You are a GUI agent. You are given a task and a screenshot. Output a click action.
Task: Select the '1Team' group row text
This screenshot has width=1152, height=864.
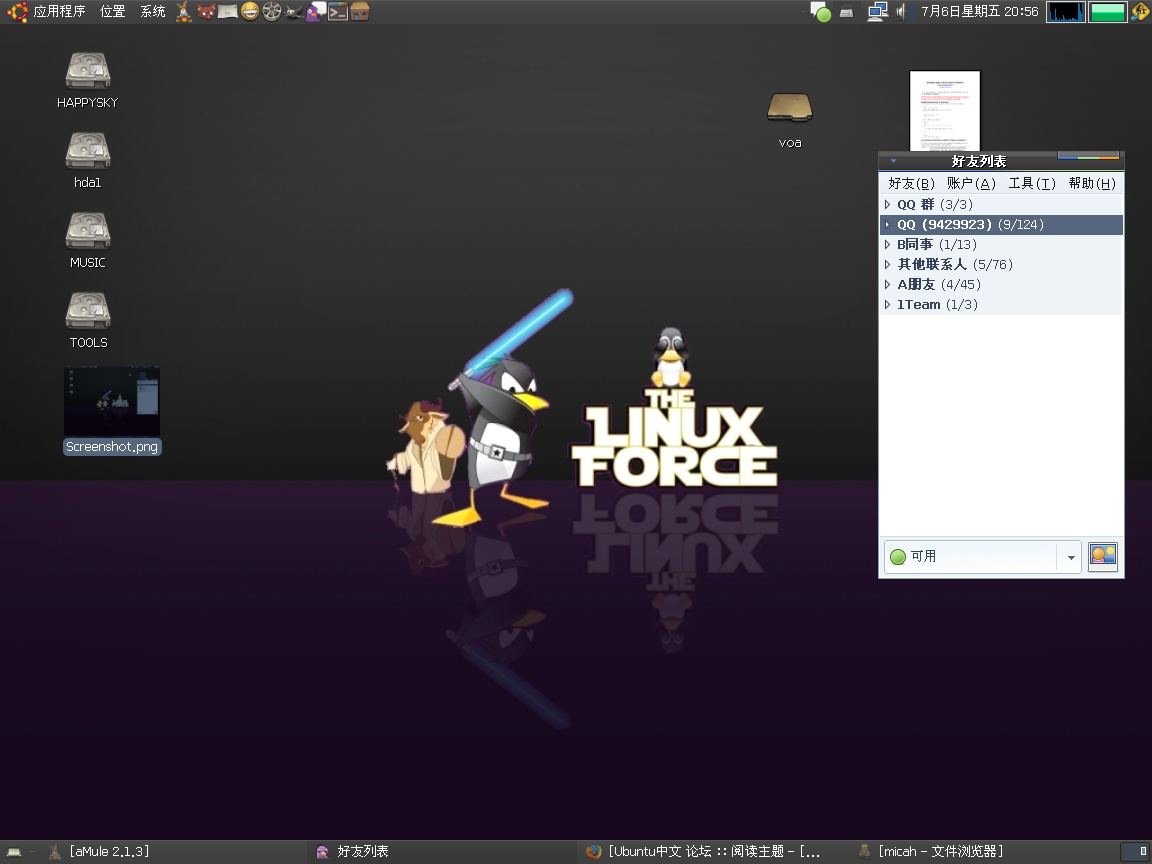(x=918, y=304)
